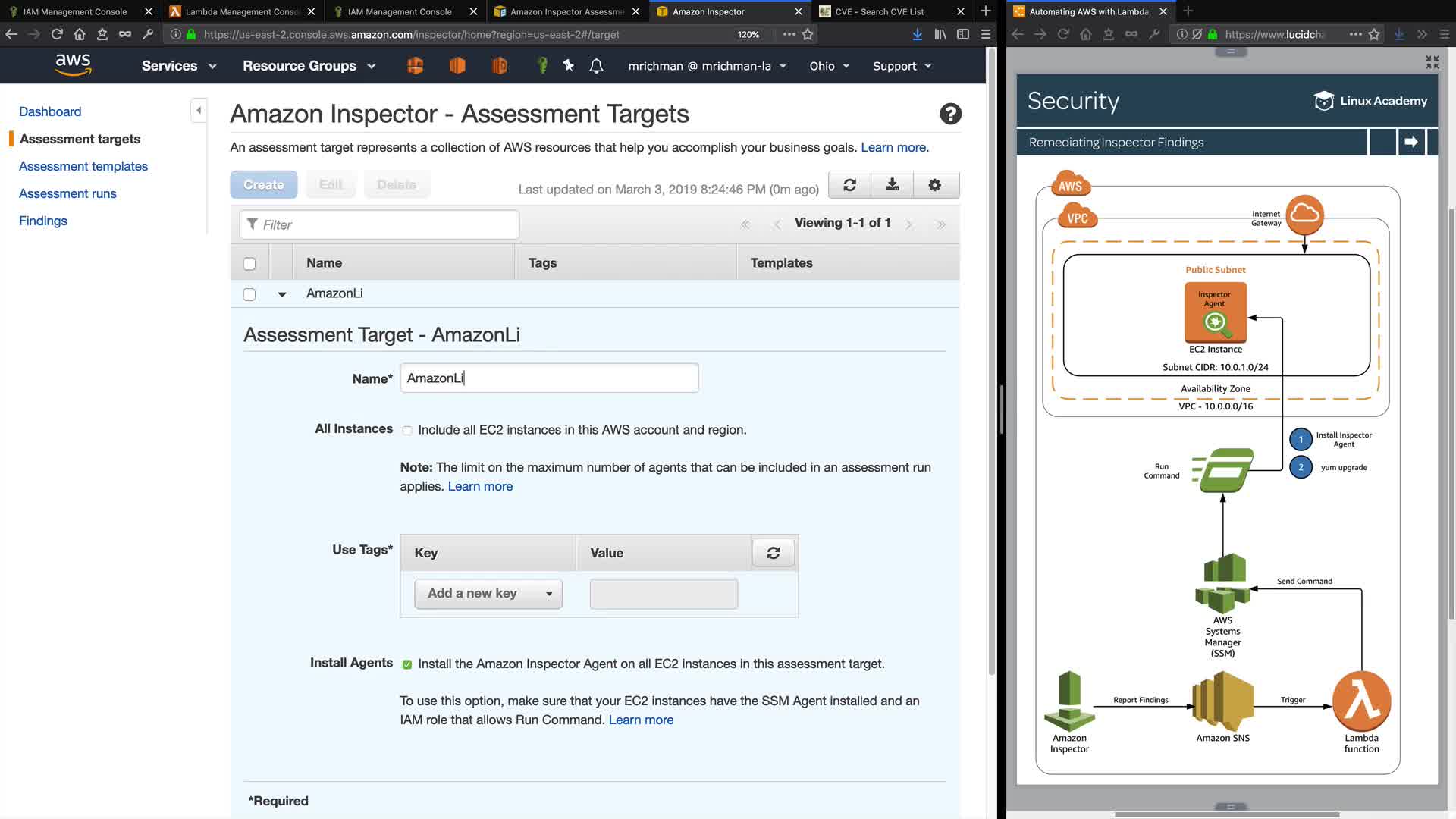Click next arrow in Lucidchart presentation

1410,142
